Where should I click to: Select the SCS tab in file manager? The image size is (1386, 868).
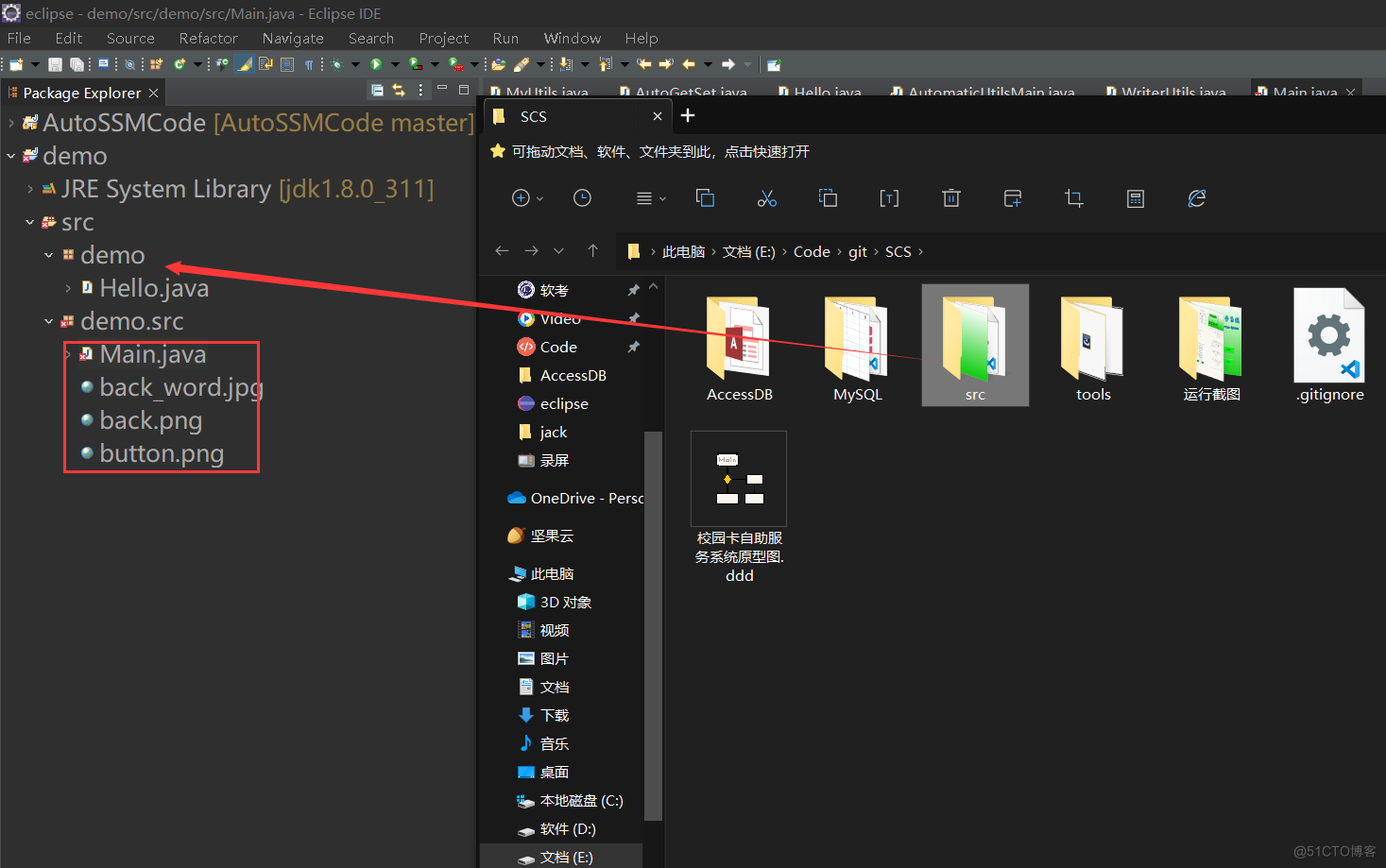click(577, 116)
